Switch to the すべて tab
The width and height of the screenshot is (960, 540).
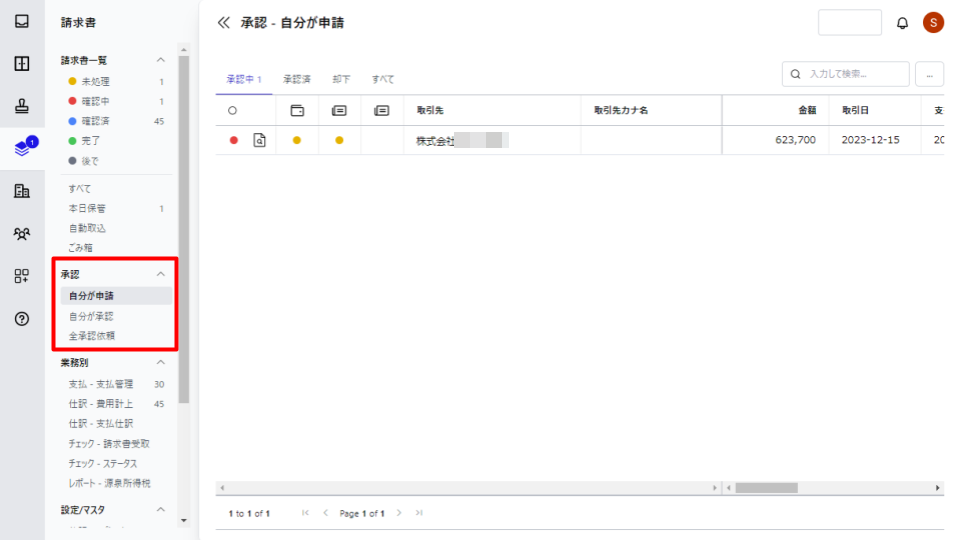[383, 80]
